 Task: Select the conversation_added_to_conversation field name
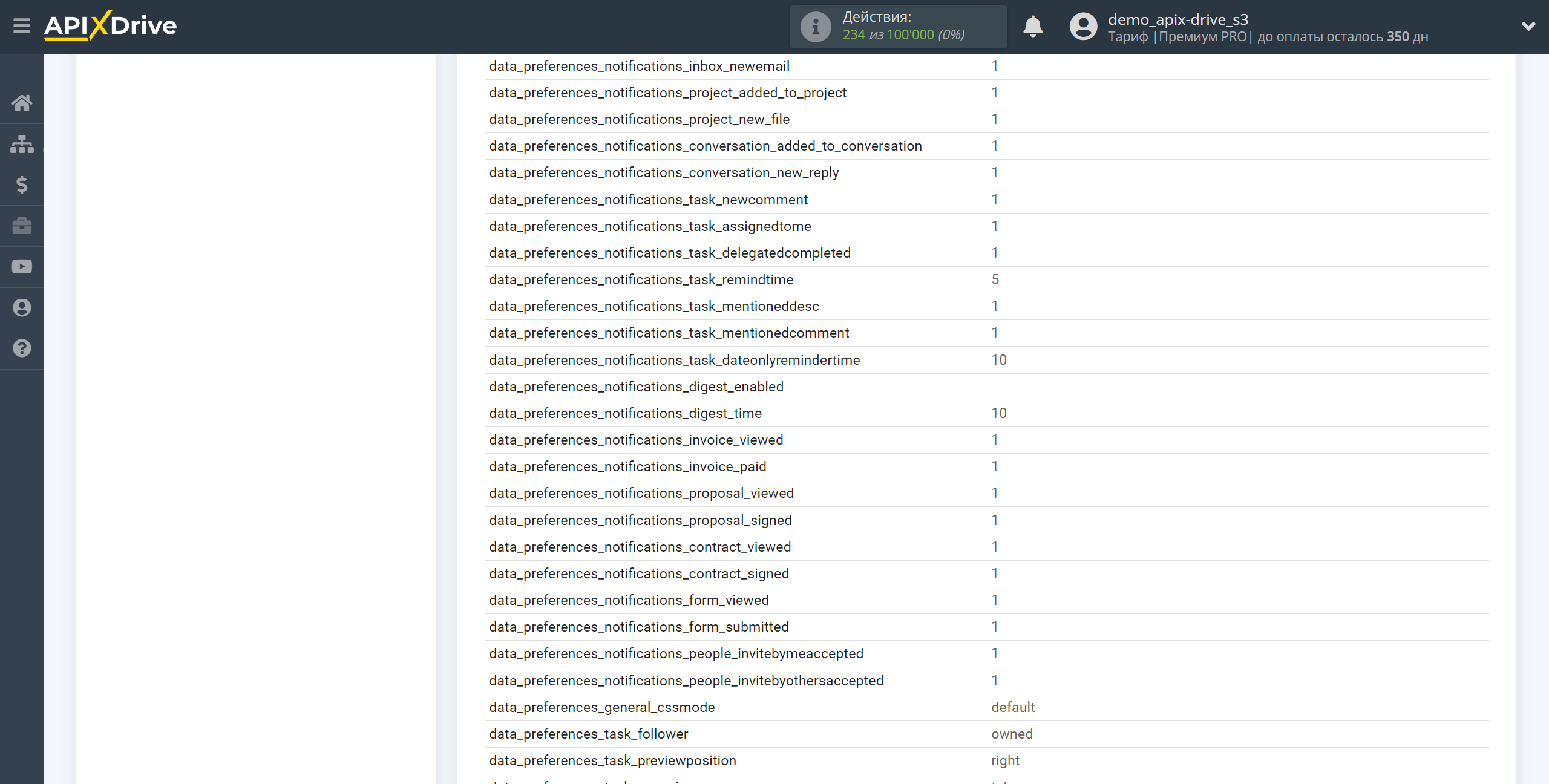706,146
